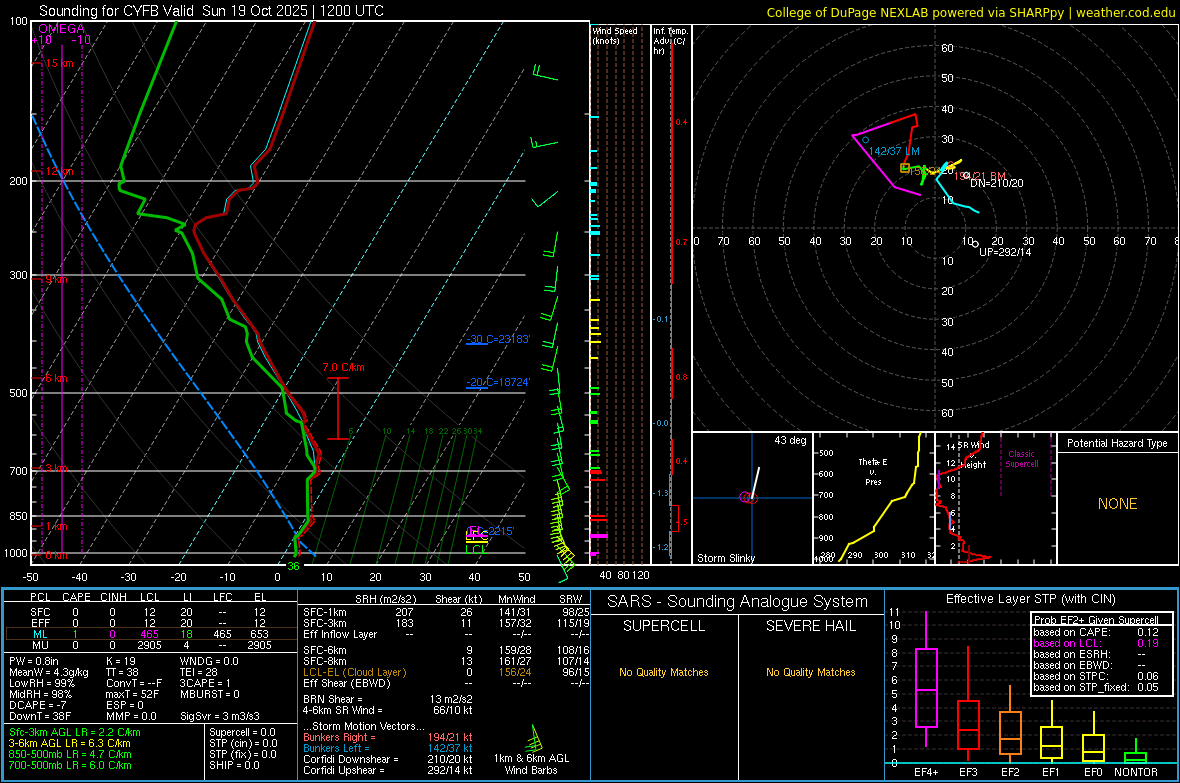Select the LCL-EL (Cloud Layer) row
The image size is (1180, 783).
[x=446, y=672]
